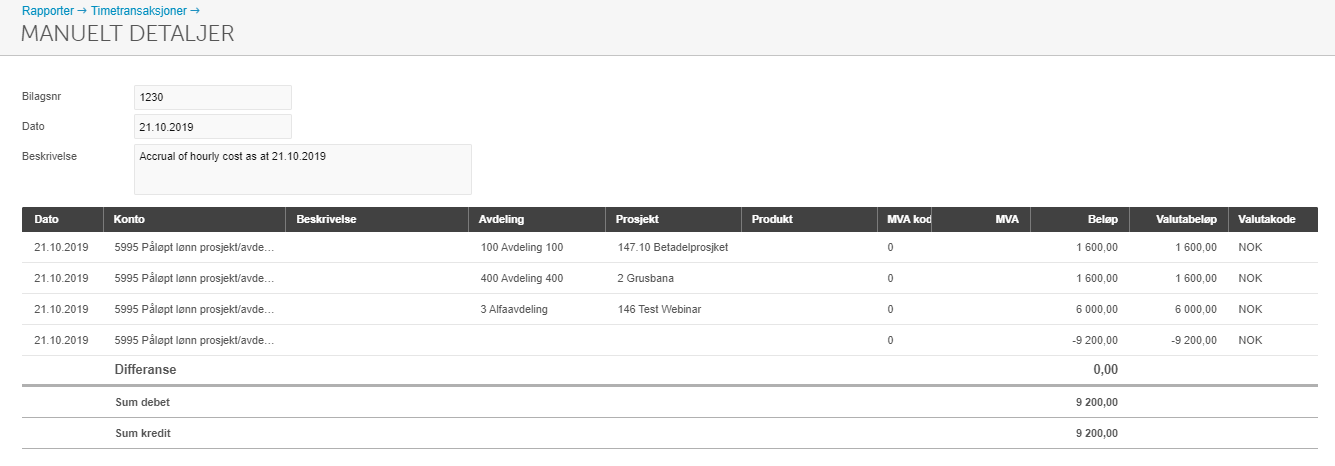1335x466 pixels.
Task: Click the Differanse amount 0,00
Action: point(1105,370)
